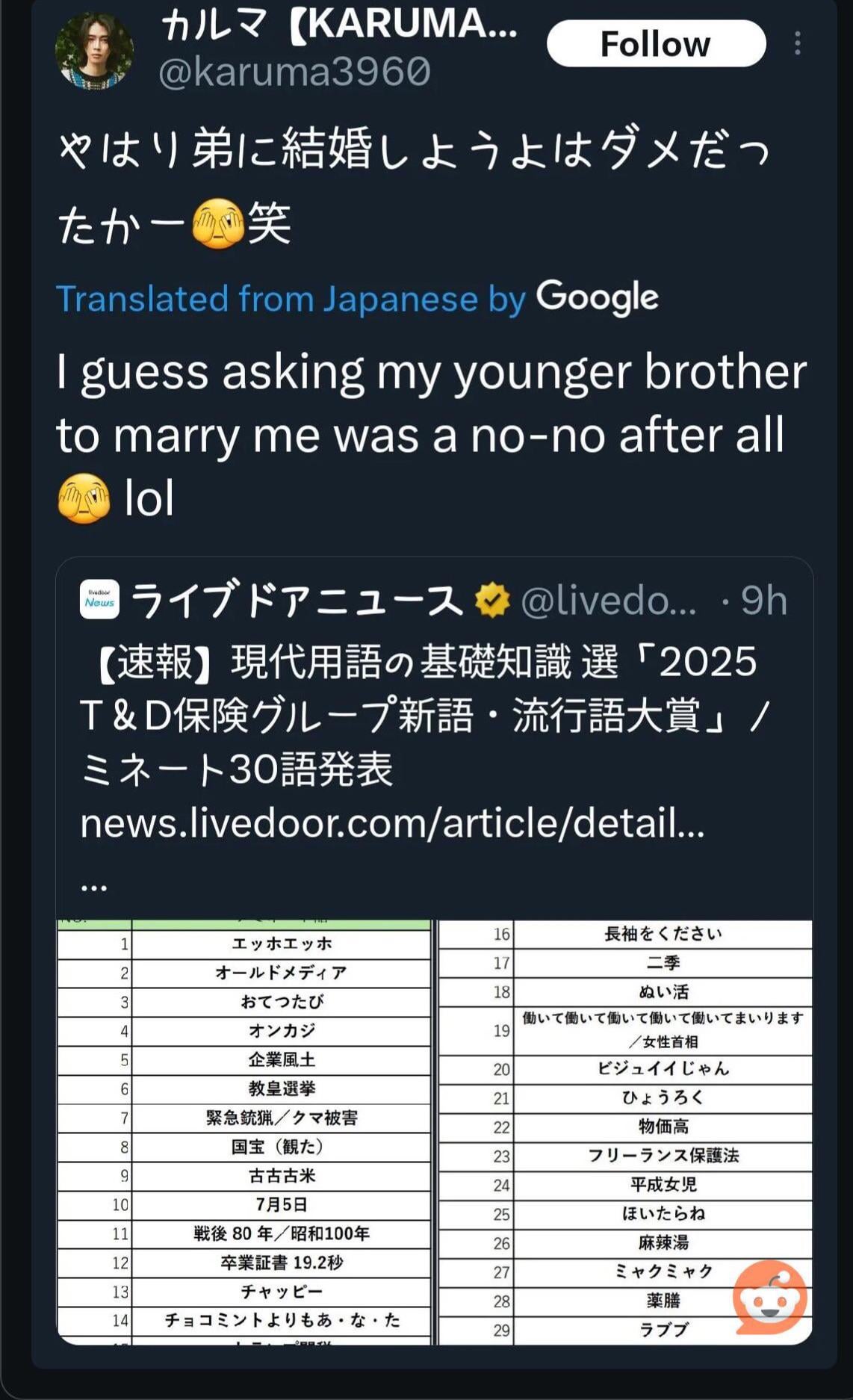Viewport: 853px width, 1400px height.
Task: Click the gold verified badge
Action: 492,601
